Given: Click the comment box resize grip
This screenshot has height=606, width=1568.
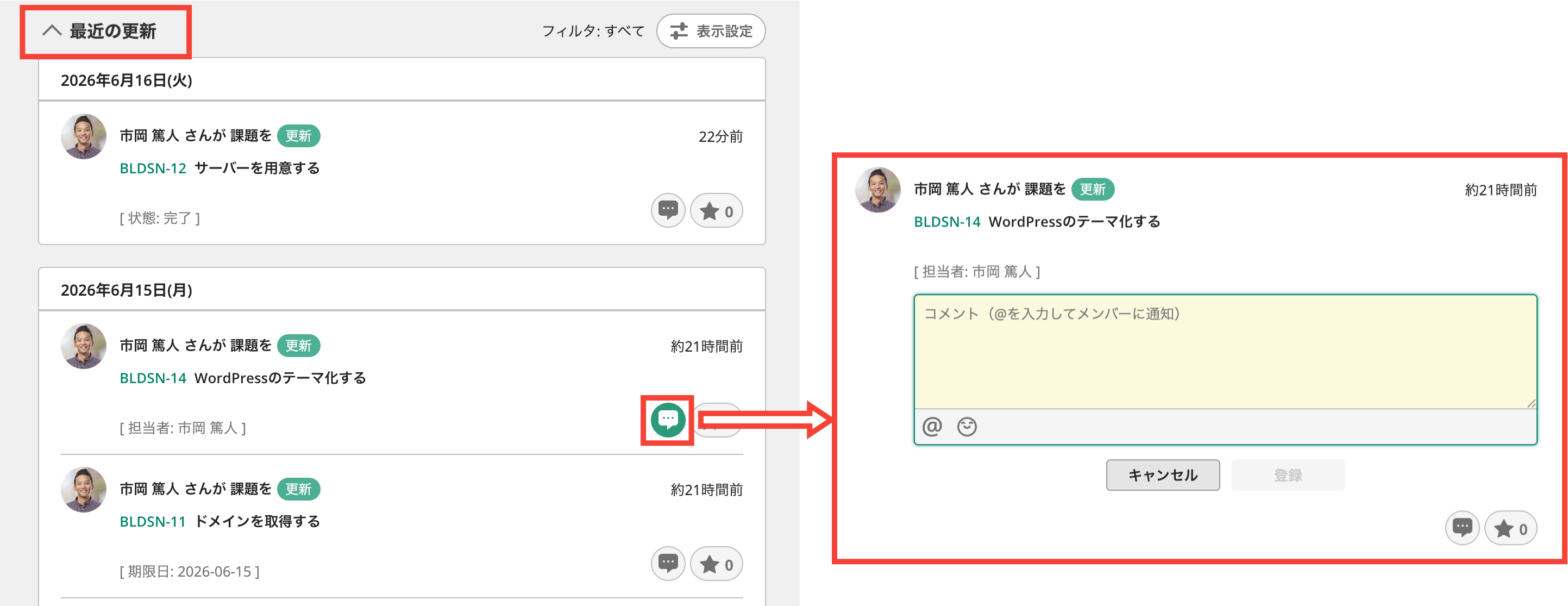Looking at the screenshot, I should click(x=1531, y=403).
